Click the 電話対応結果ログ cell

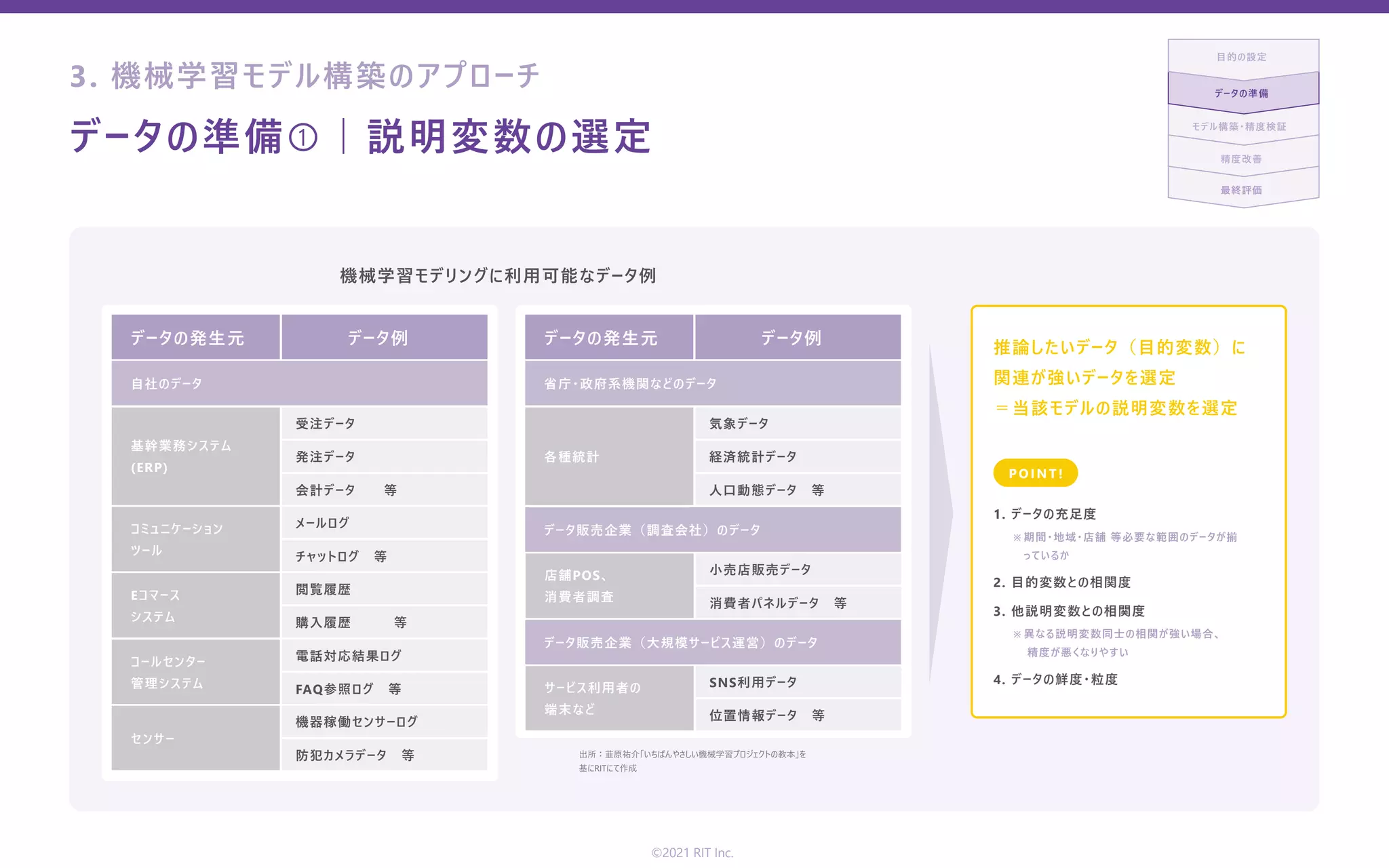385,656
